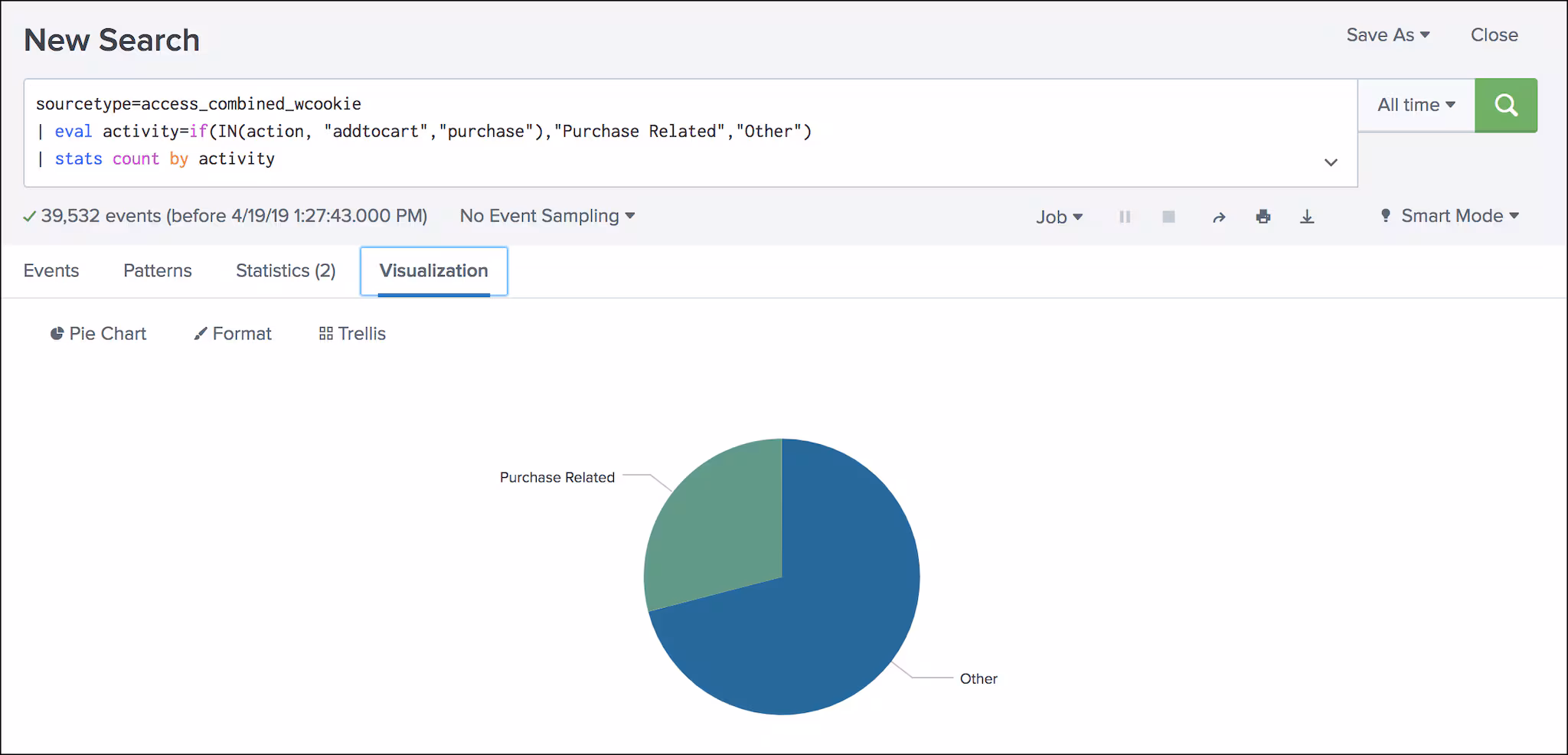The image size is (1568, 755).
Task: Export results with download icon
Action: coord(1307,217)
